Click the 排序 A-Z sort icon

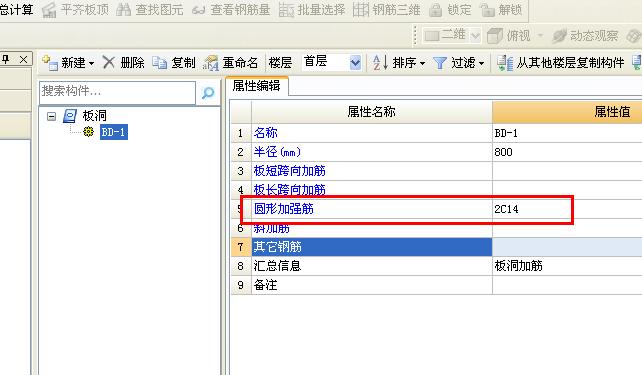click(380, 63)
